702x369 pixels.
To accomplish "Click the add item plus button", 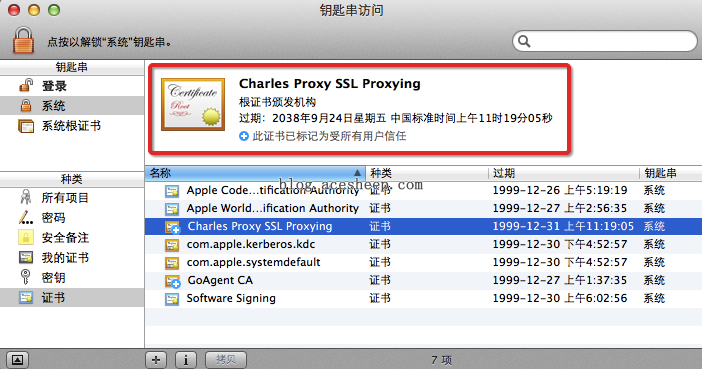I will 156,360.
